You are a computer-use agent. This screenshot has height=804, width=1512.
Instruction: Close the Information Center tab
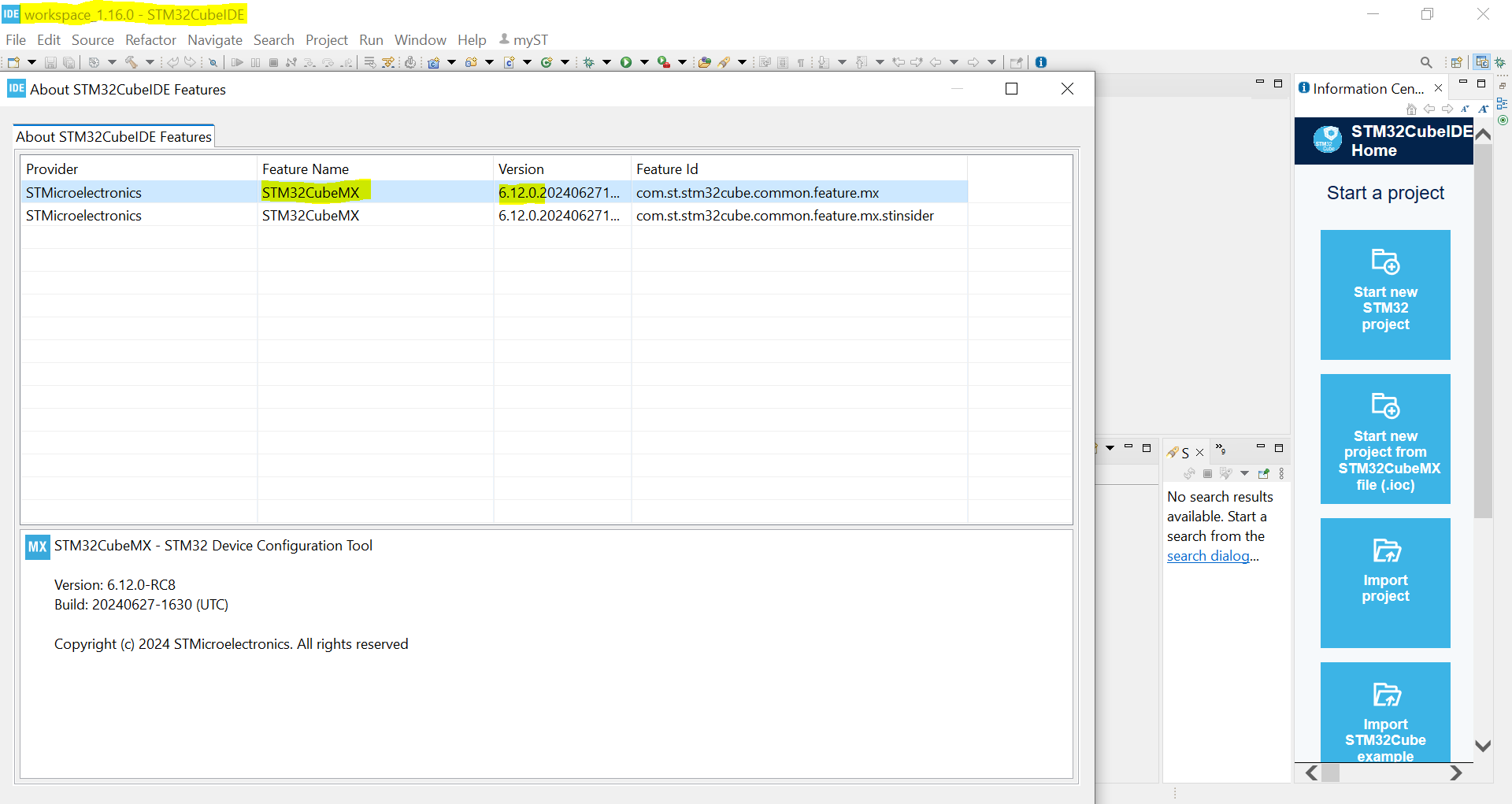1438,88
